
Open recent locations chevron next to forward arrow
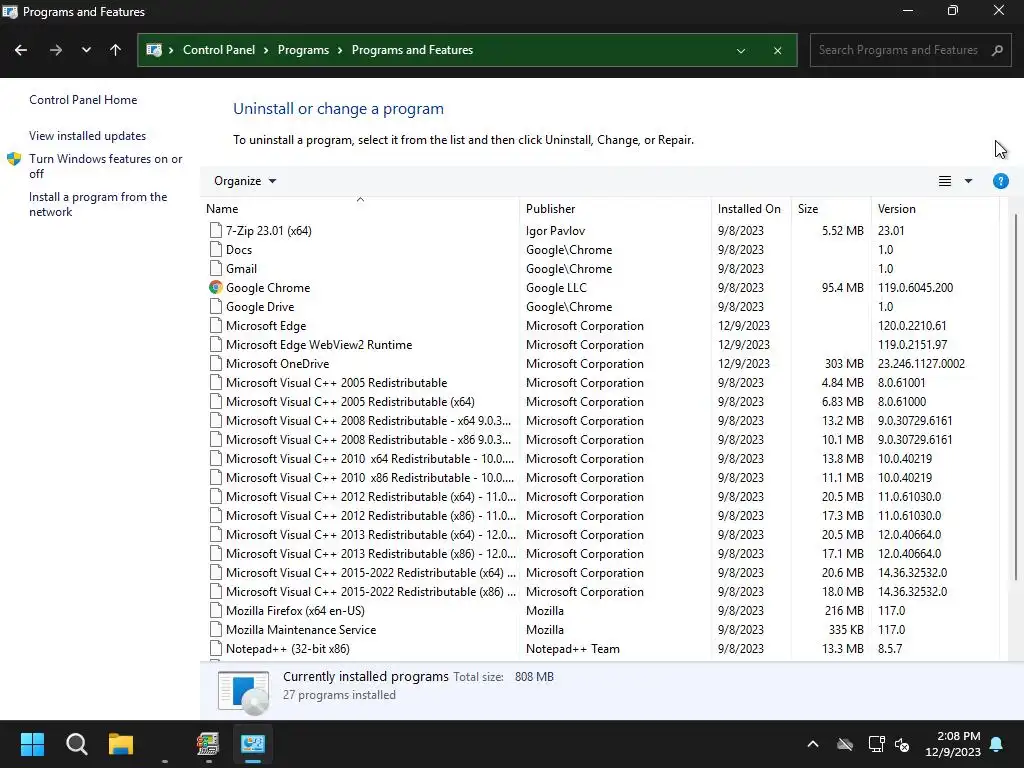pos(86,50)
